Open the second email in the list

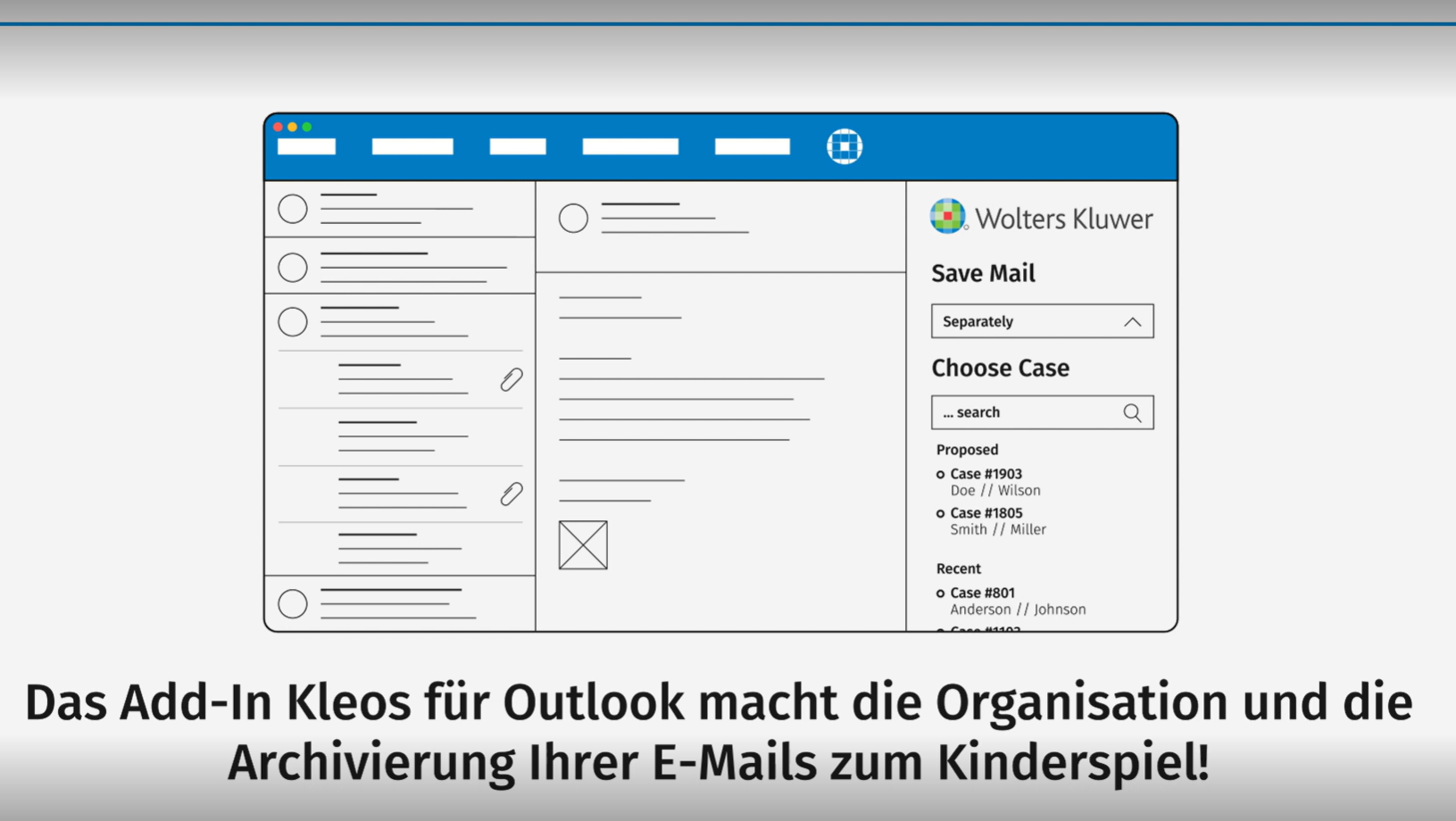point(402,266)
